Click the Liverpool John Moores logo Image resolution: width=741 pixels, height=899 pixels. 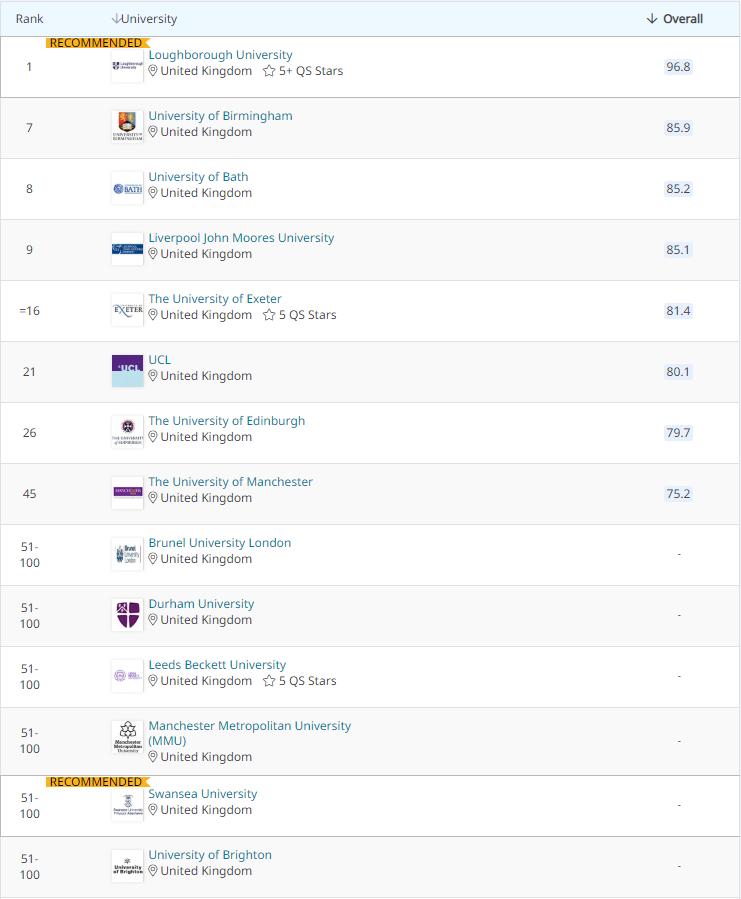tap(128, 249)
